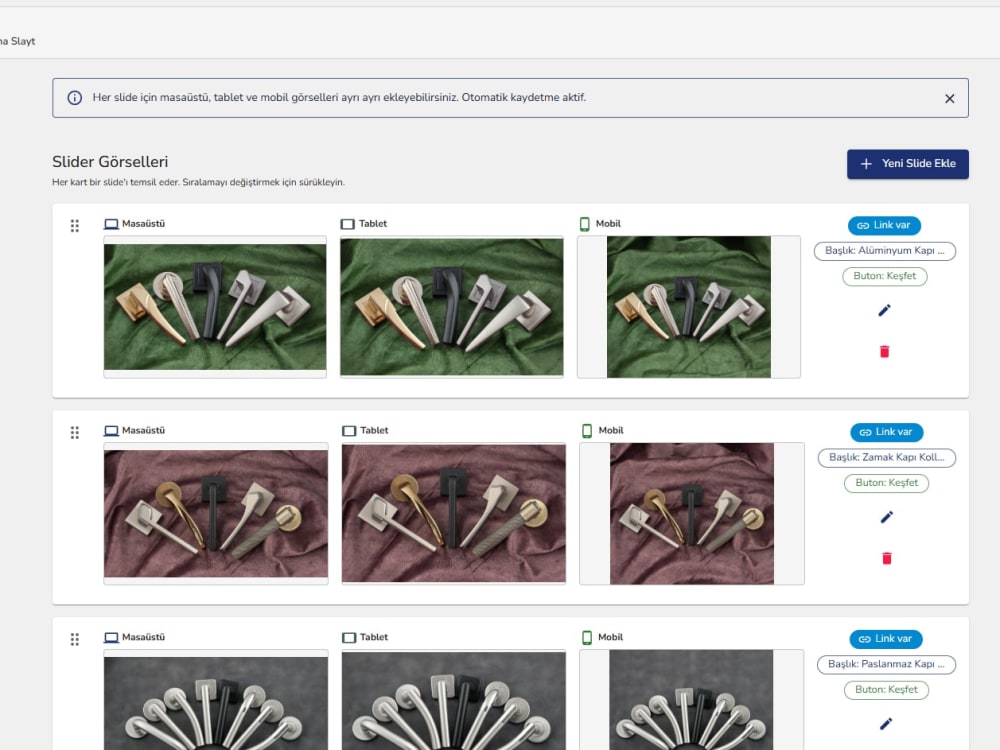Image resolution: width=1000 pixels, height=750 pixels.
Task: Open the gray desktop image of Paslanmaz slide
Action: pos(216,703)
